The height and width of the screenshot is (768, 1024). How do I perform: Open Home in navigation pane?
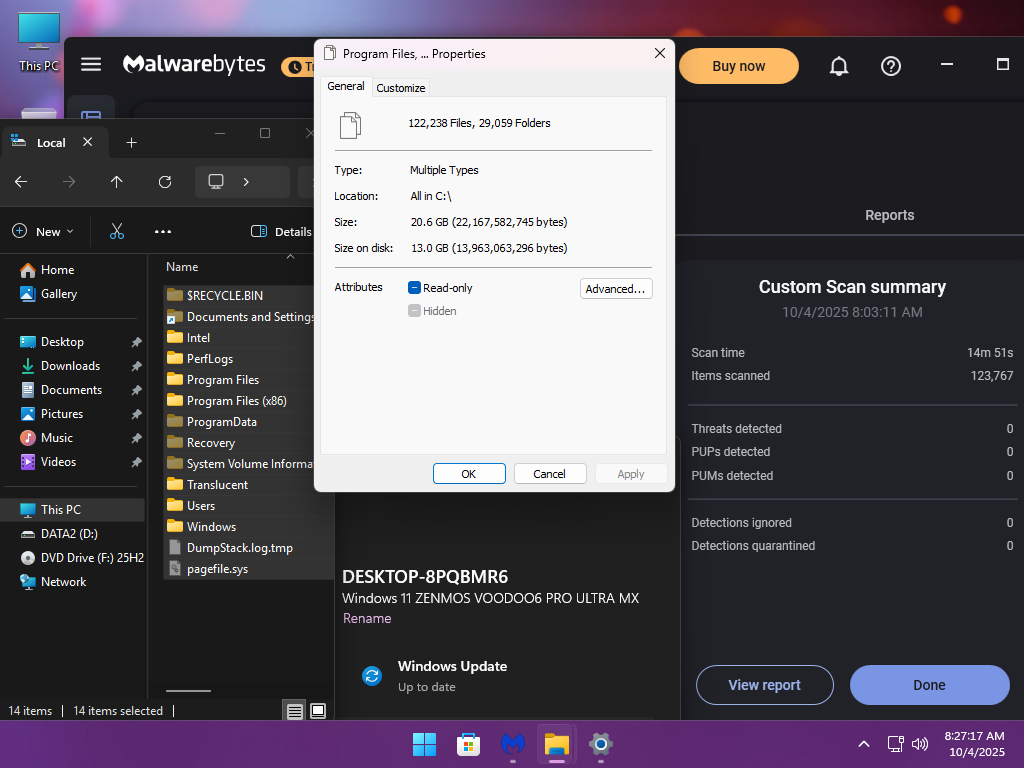(57, 270)
